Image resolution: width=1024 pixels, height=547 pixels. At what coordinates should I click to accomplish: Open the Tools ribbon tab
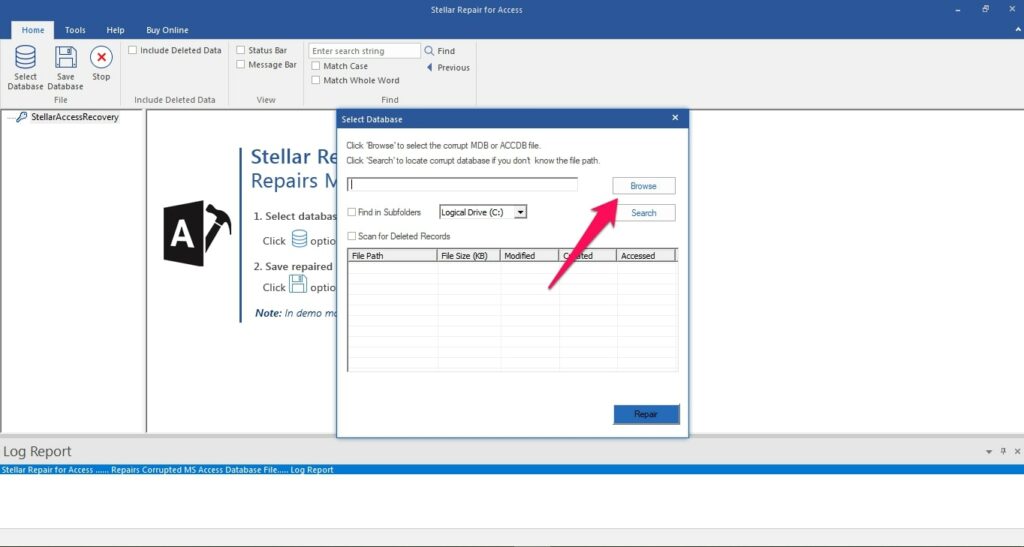tap(75, 30)
